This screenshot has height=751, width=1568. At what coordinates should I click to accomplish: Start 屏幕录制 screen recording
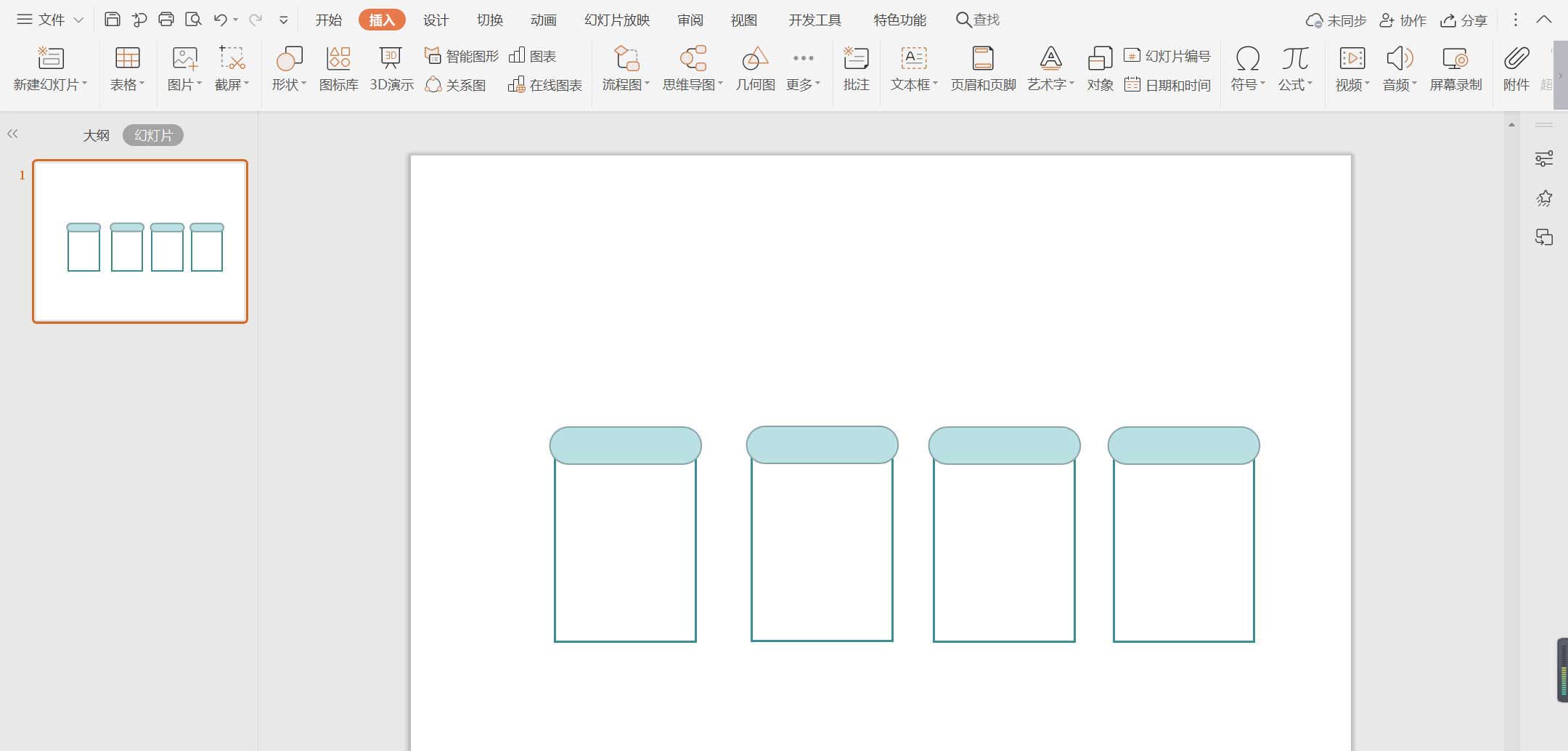pyautogui.click(x=1455, y=69)
